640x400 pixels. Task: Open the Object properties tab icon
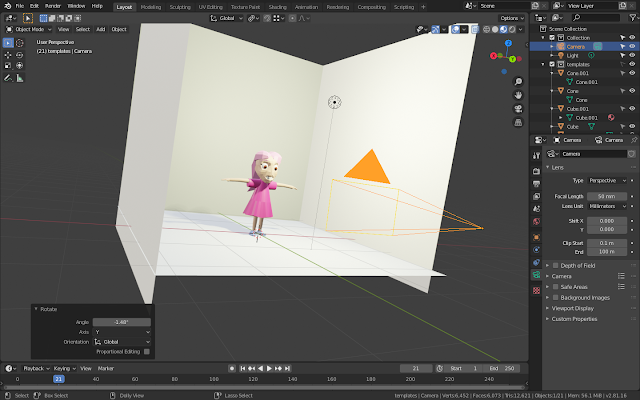click(536, 237)
